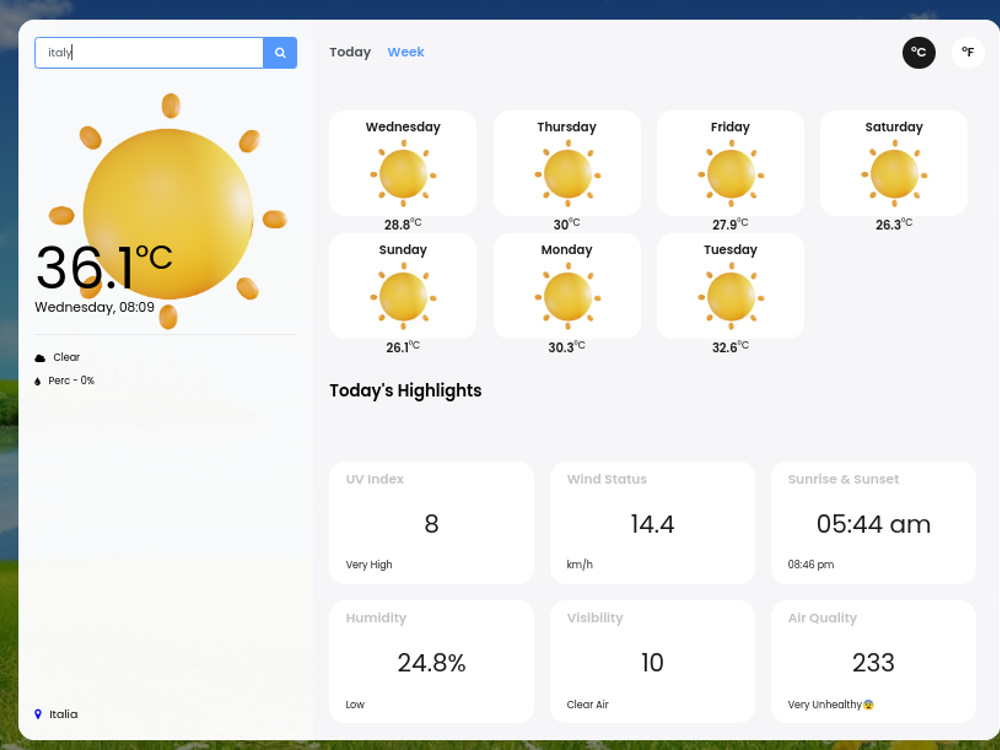Click the 30.3°C Monday temperature

[x=567, y=347]
